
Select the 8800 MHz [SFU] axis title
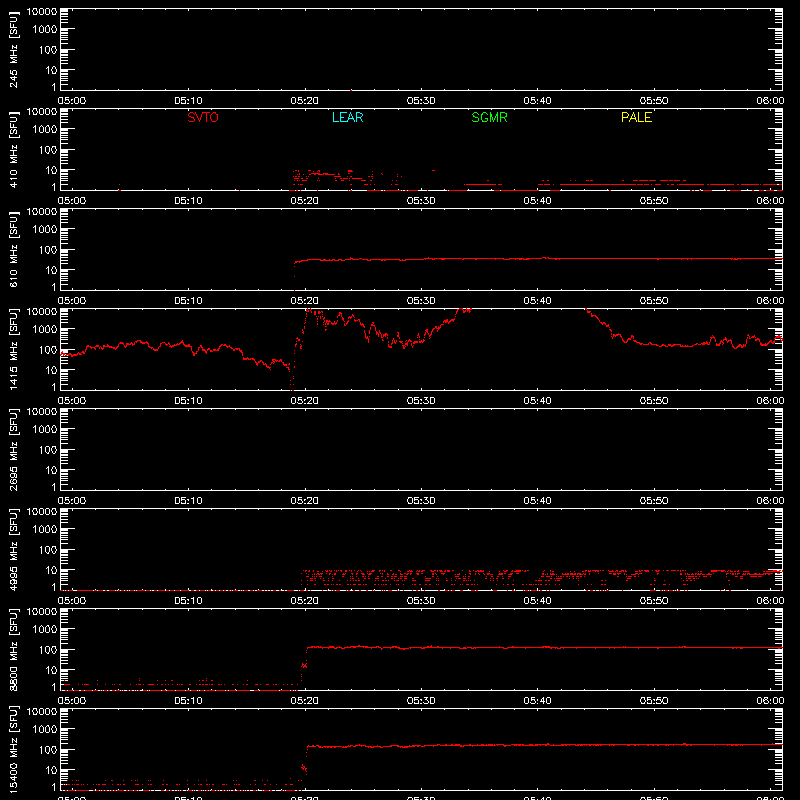pyautogui.click(x=13, y=650)
